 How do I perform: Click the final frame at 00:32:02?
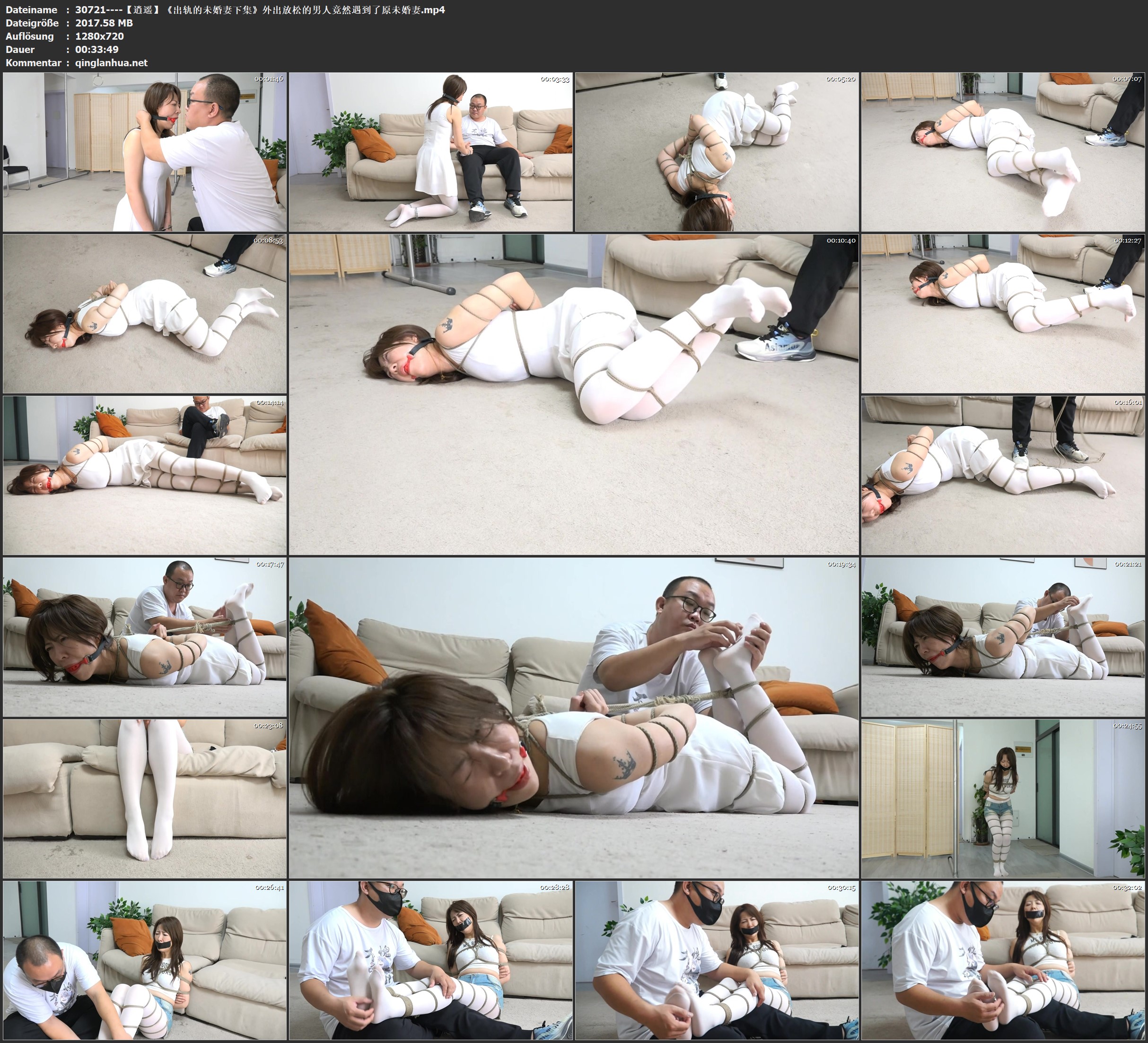[x=1003, y=960]
